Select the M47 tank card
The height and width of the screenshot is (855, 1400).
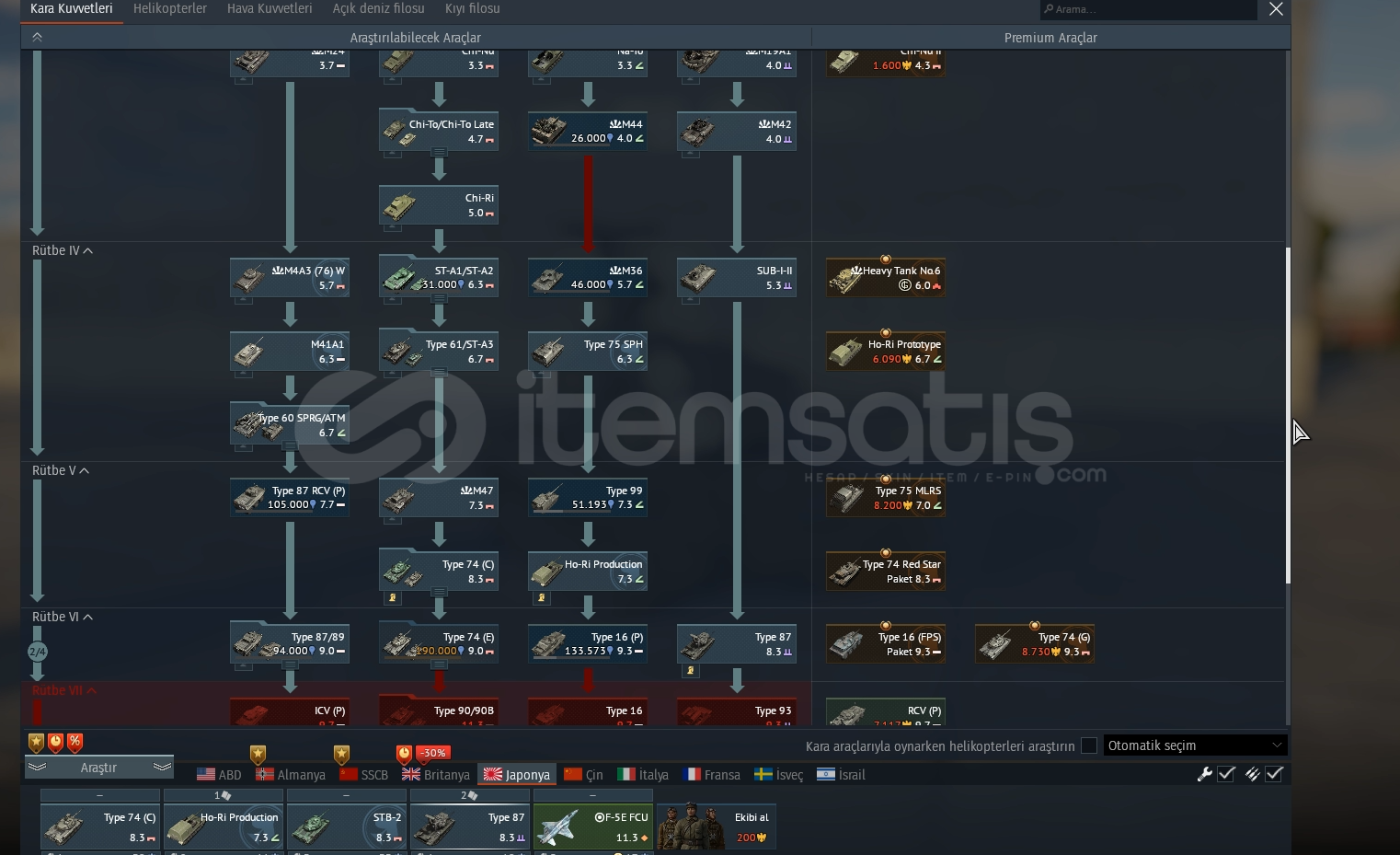point(439,498)
